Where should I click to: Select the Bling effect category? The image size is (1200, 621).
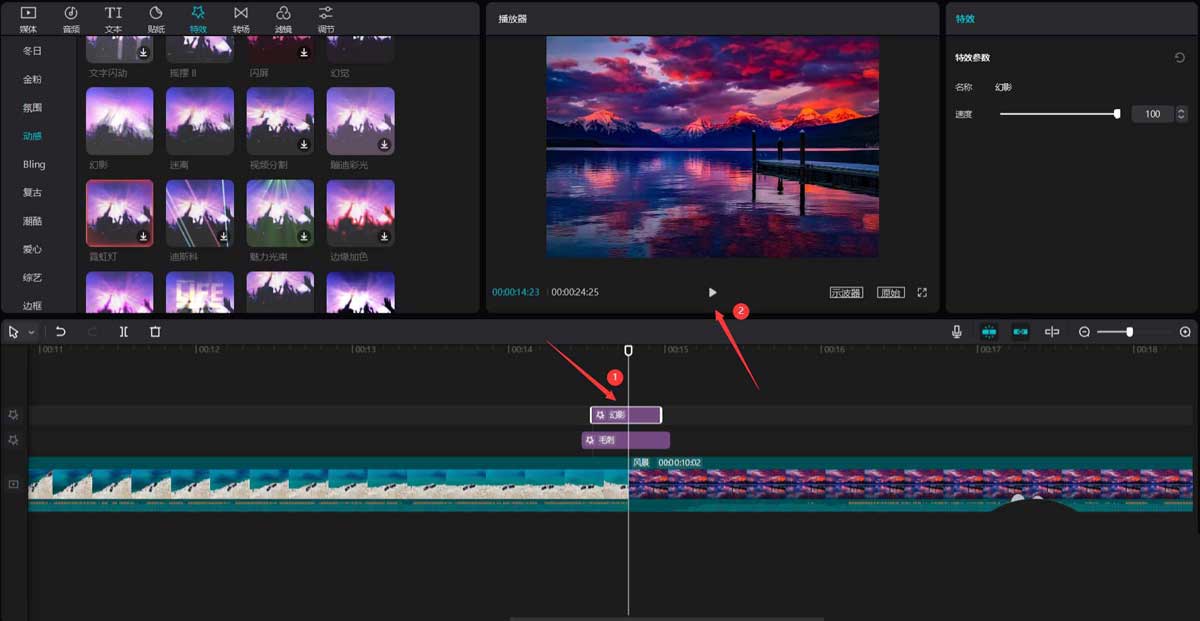pos(34,164)
